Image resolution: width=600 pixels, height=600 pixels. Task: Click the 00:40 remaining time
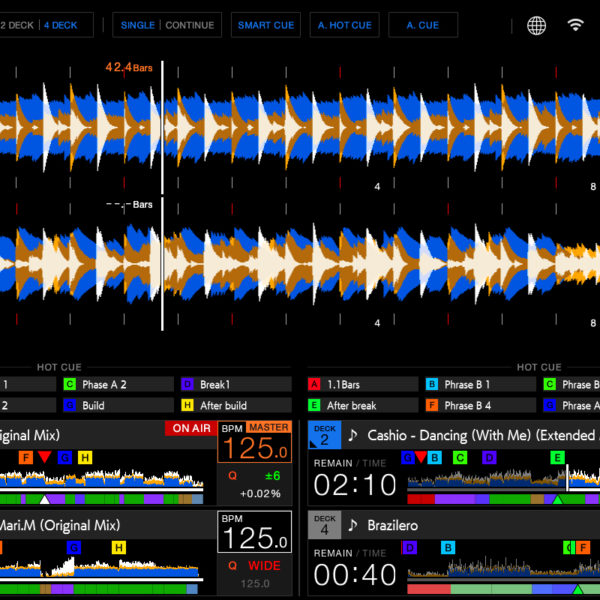[355, 575]
